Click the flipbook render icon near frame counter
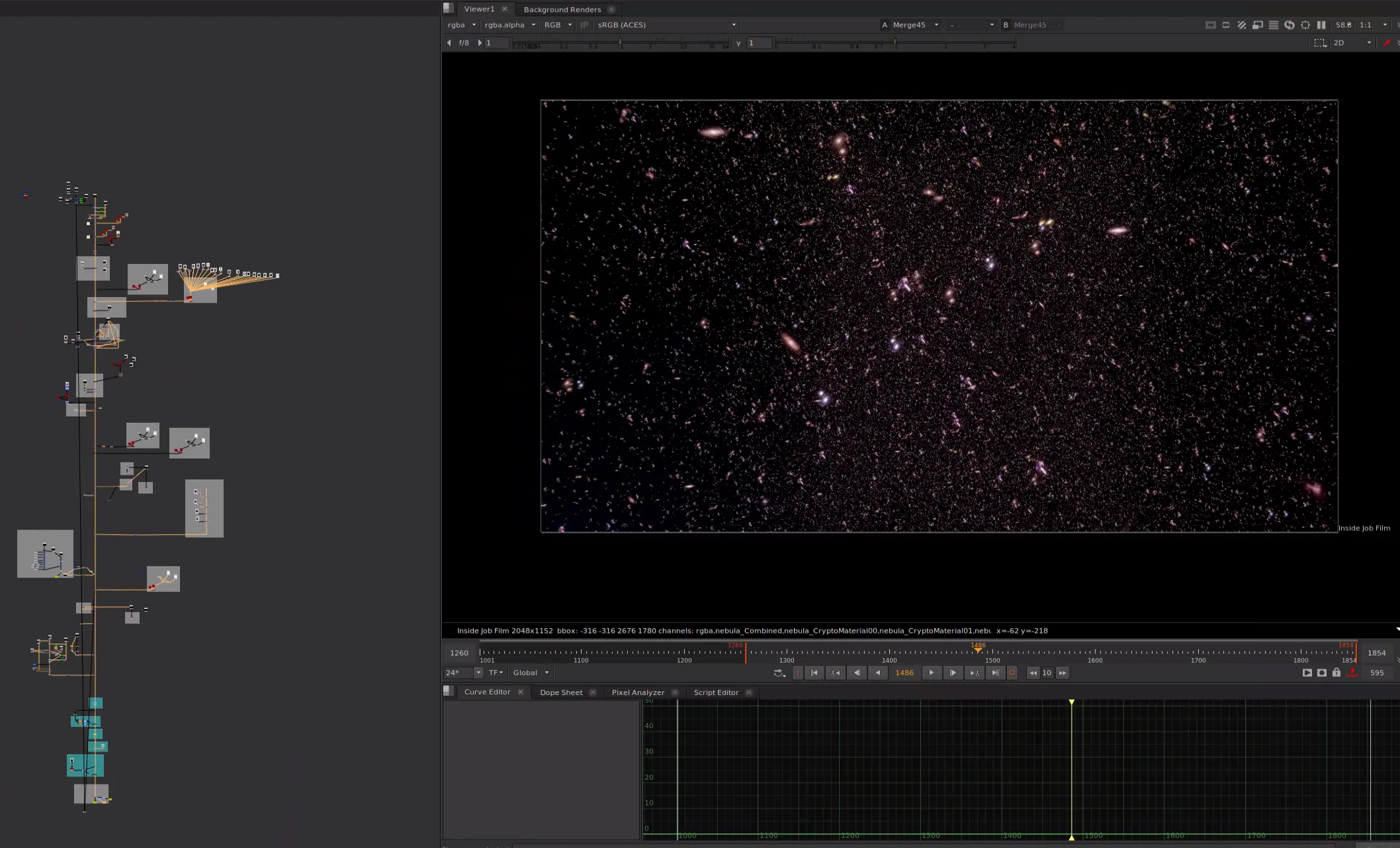1400x848 pixels. coord(1307,673)
